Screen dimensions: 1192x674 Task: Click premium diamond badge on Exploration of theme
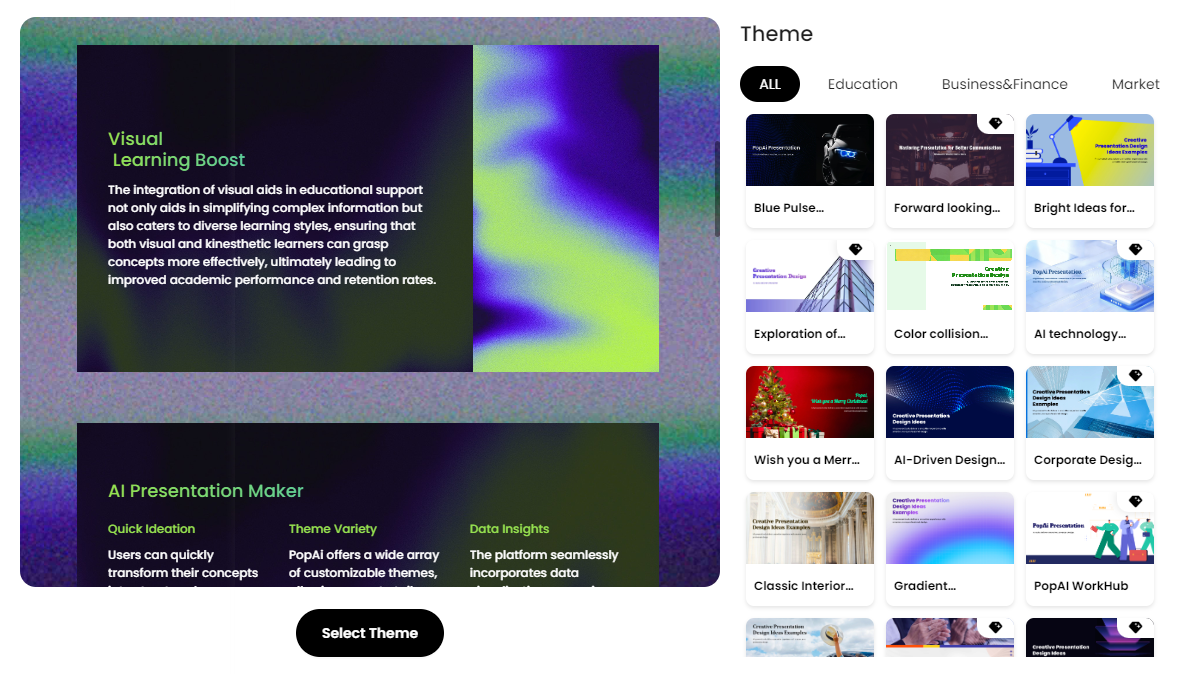tap(855, 249)
